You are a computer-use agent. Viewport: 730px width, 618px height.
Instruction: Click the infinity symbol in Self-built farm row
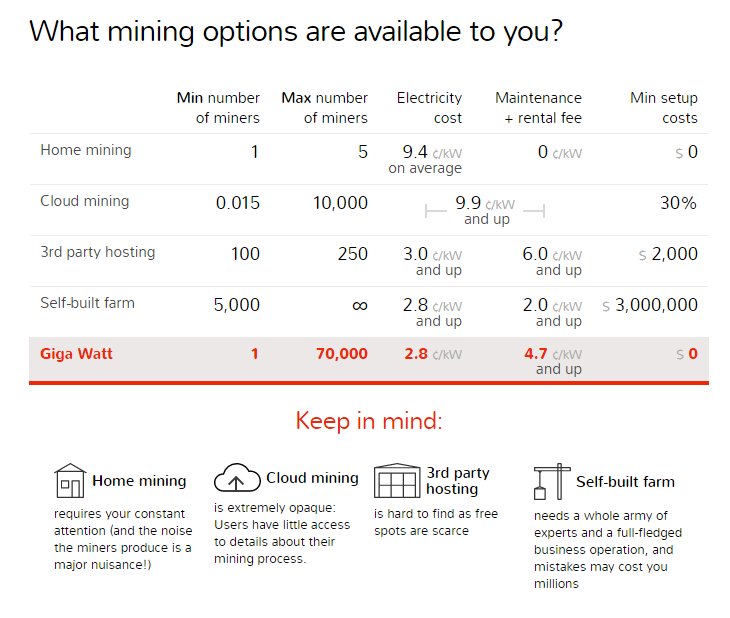point(360,306)
